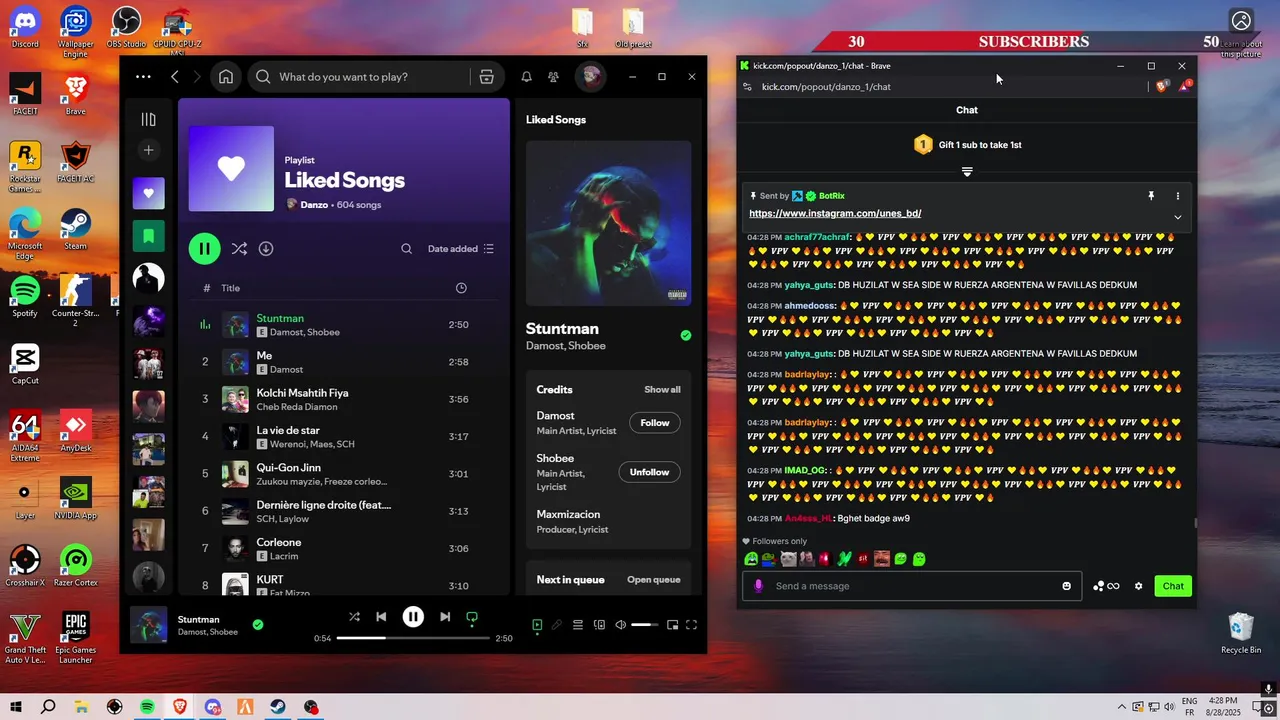Viewport: 1280px width, 720px height.
Task: Open Spotify browse icon in search bar
Action: [x=486, y=77]
